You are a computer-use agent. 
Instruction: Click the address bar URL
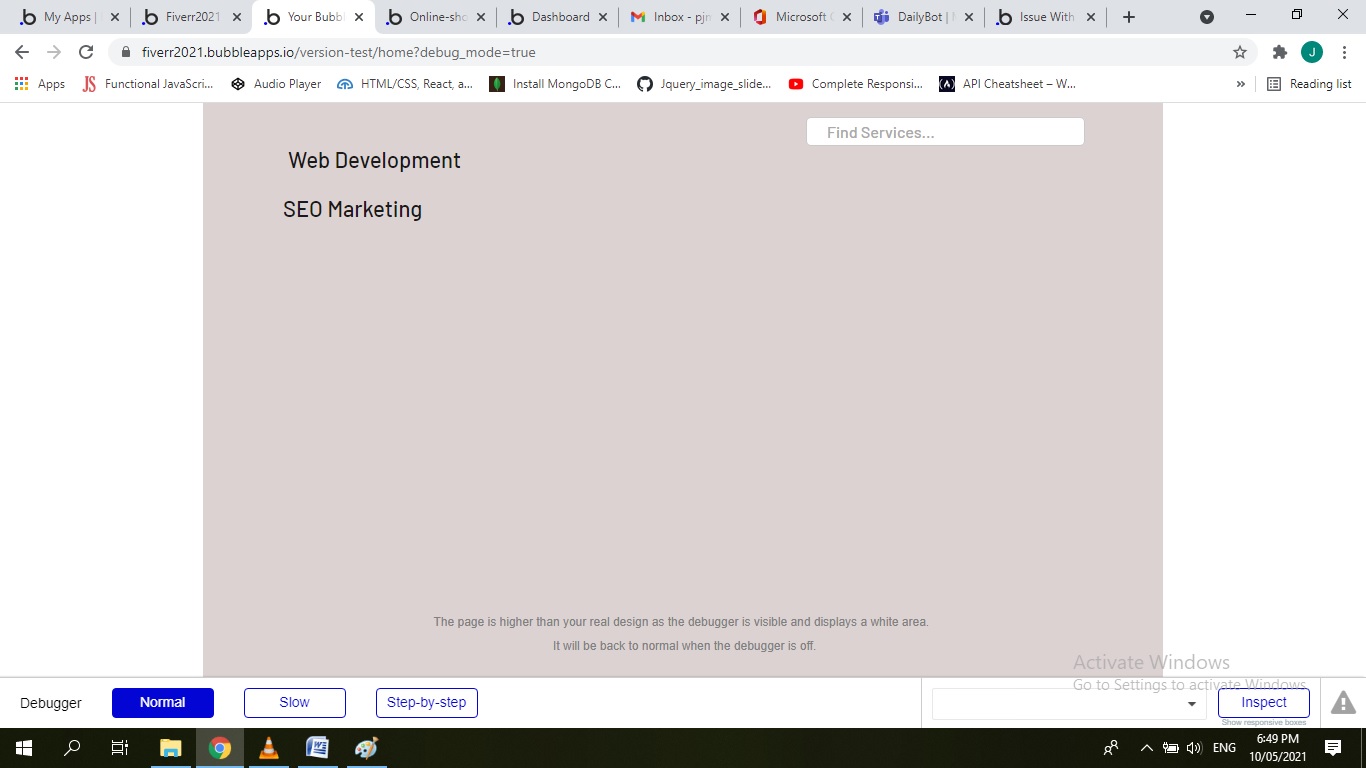pos(339,52)
